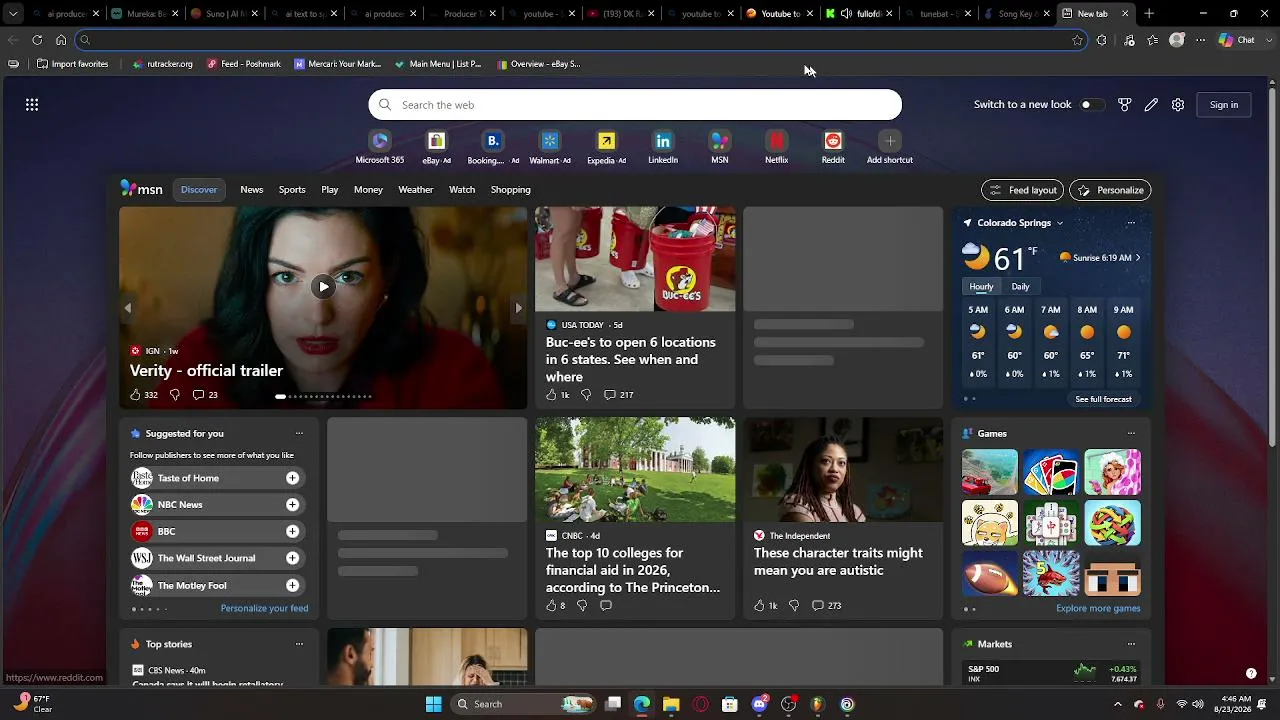The width and height of the screenshot is (1280, 720).
Task: Open the Microsoft 365 shortcut
Action: point(380,146)
